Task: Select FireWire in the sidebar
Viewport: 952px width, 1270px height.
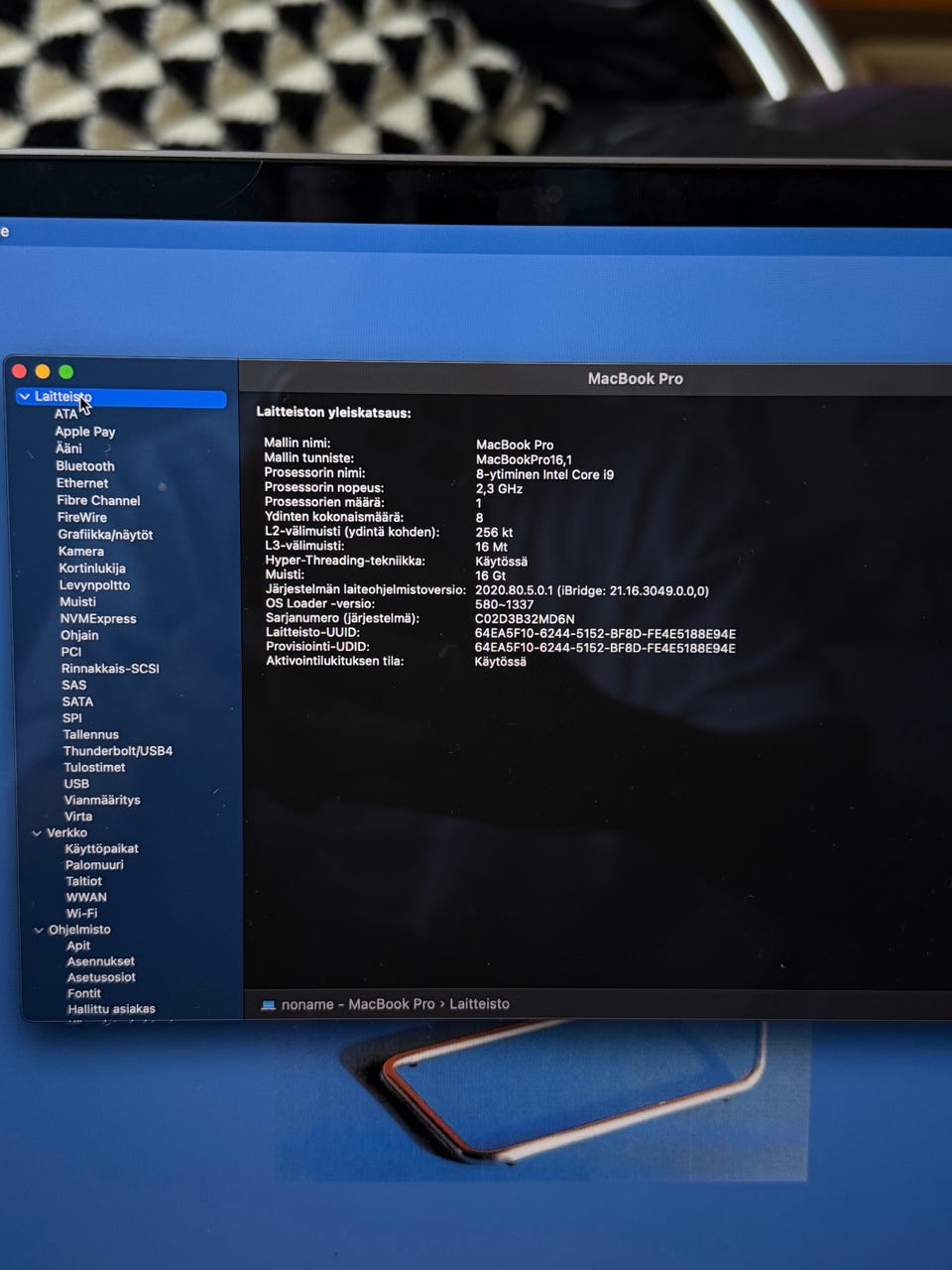Action: [x=82, y=517]
